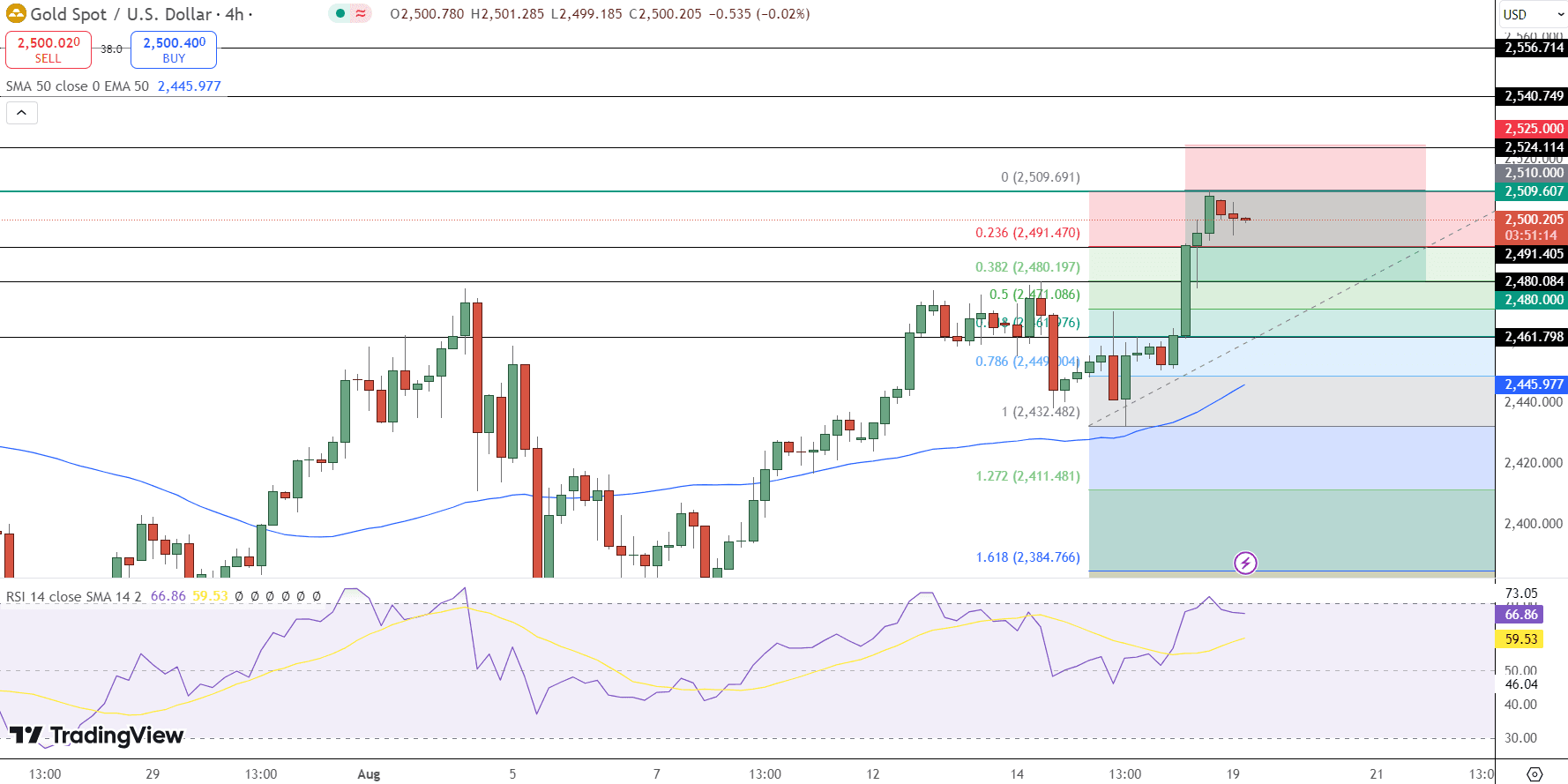Click the purple RSI 66.86 label
The height and width of the screenshot is (784, 1568).
(x=1519, y=615)
